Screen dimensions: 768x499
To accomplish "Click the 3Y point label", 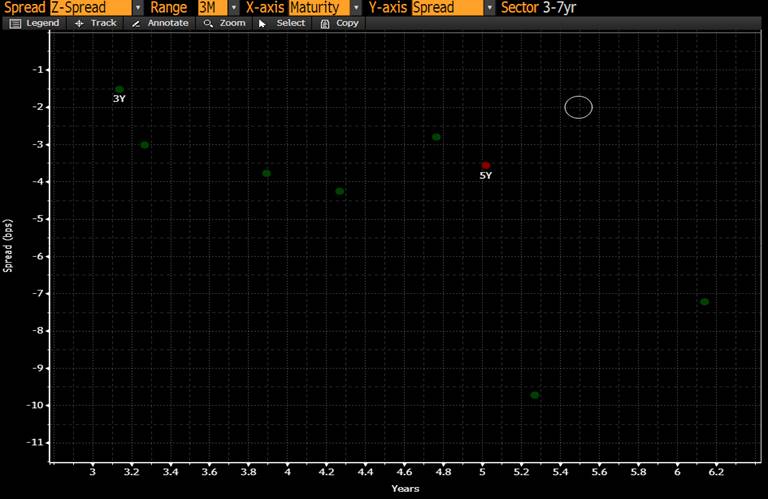I will tap(119, 99).
